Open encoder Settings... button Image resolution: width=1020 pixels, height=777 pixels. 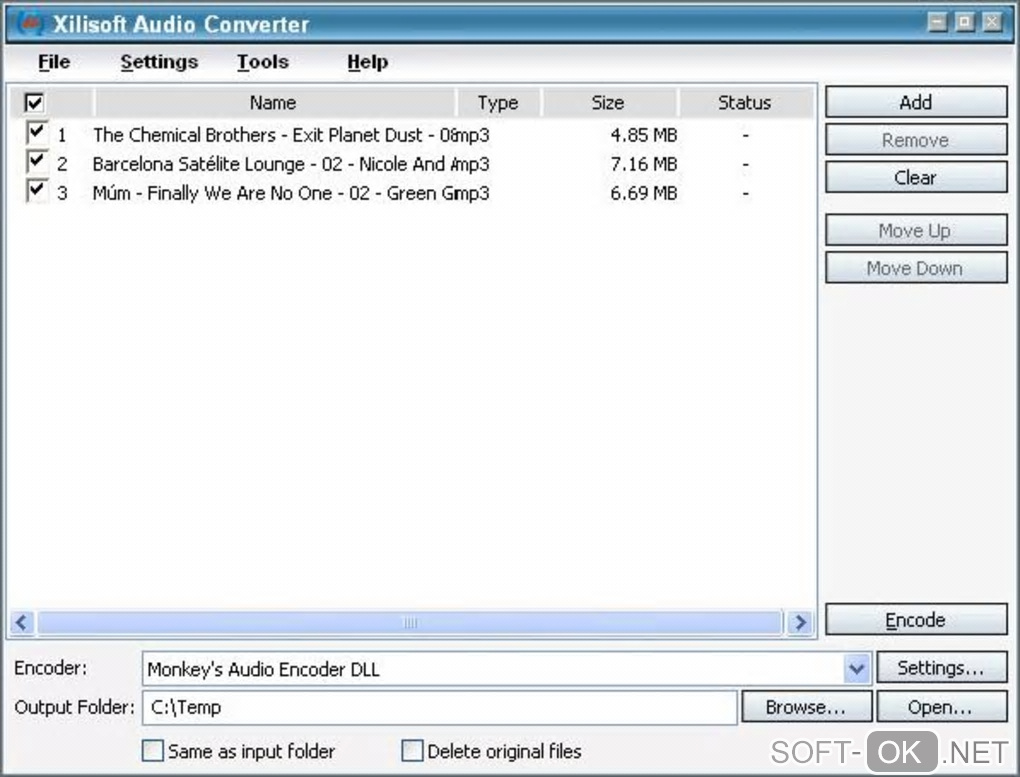click(x=941, y=668)
